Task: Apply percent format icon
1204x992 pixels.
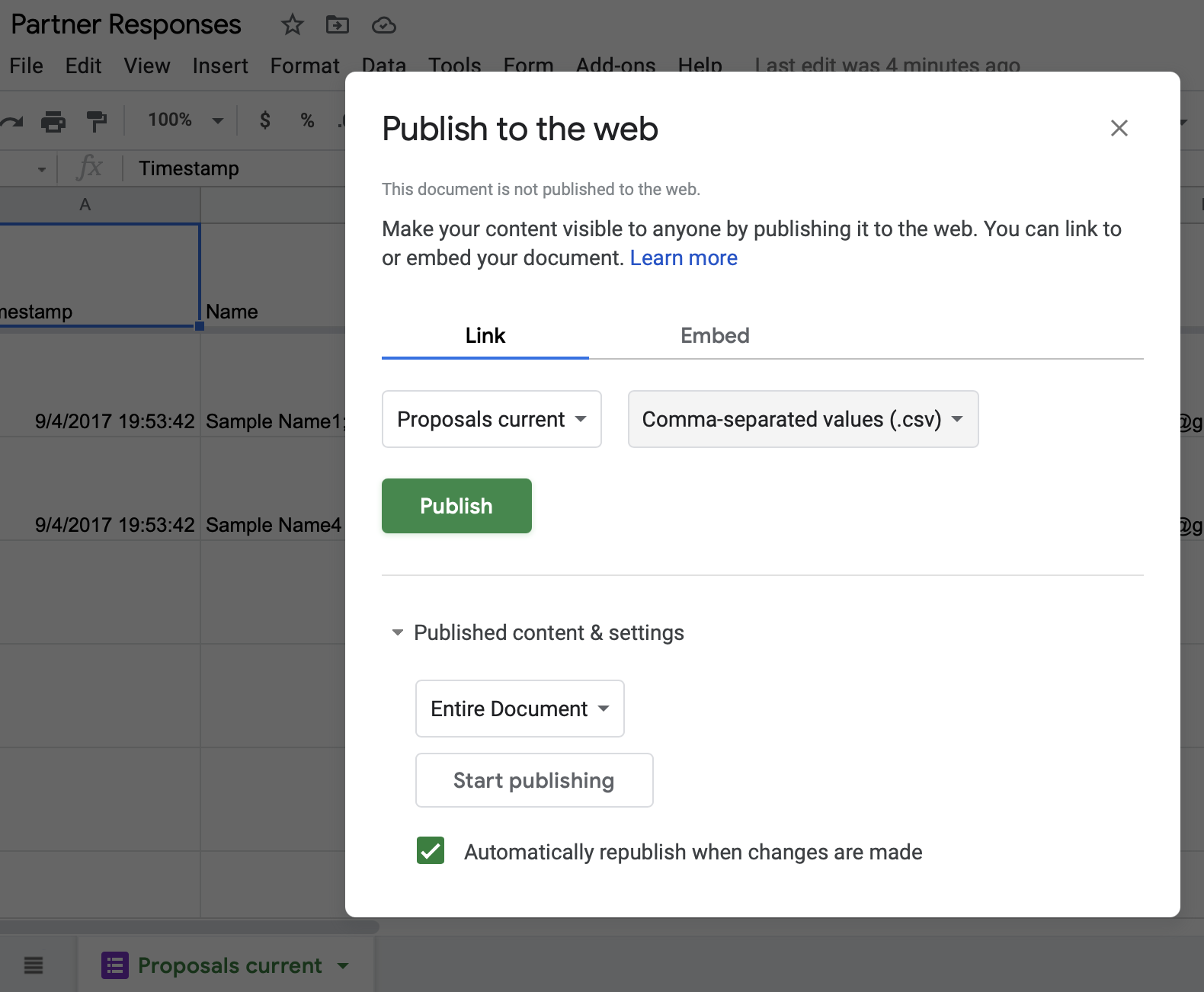Action: point(307,120)
